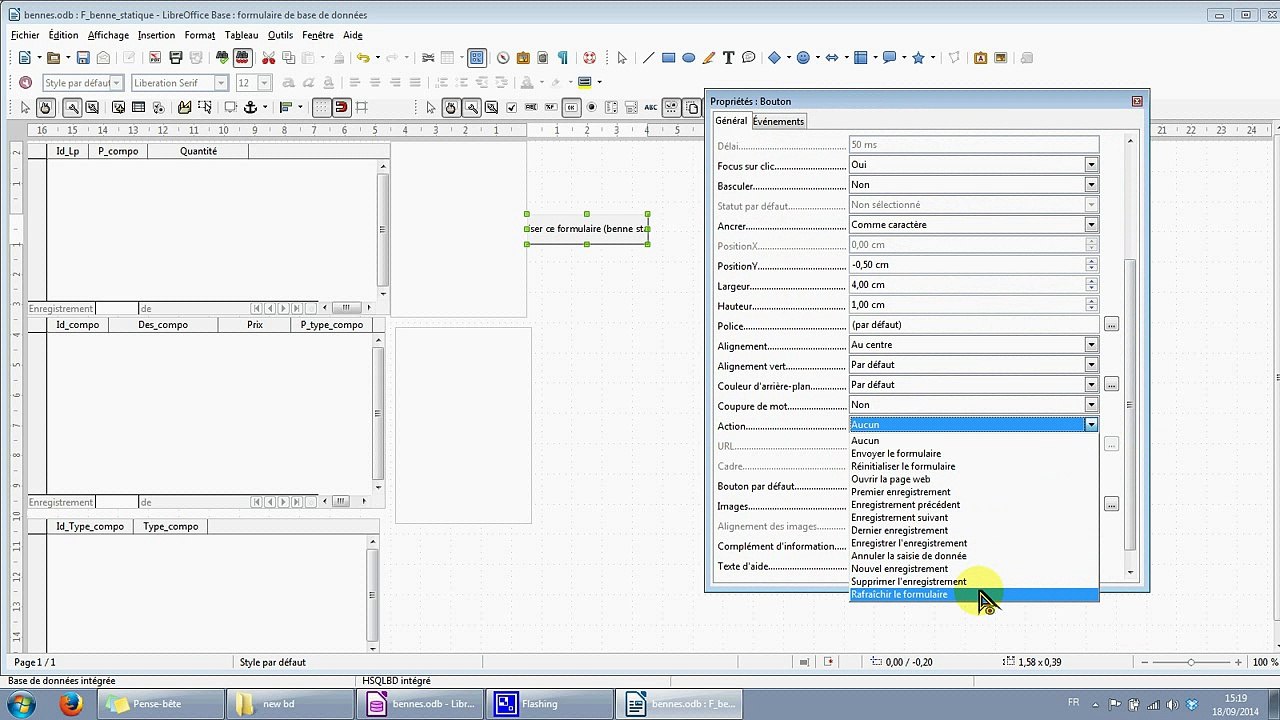Click the Help lifebuoy icon

589,58
